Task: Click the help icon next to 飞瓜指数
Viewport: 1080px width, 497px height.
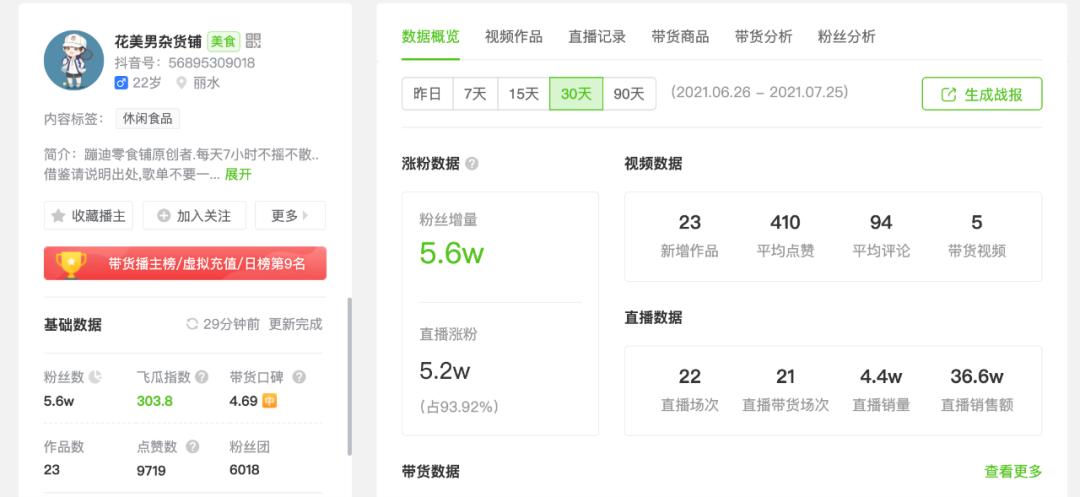Action: 202,377
